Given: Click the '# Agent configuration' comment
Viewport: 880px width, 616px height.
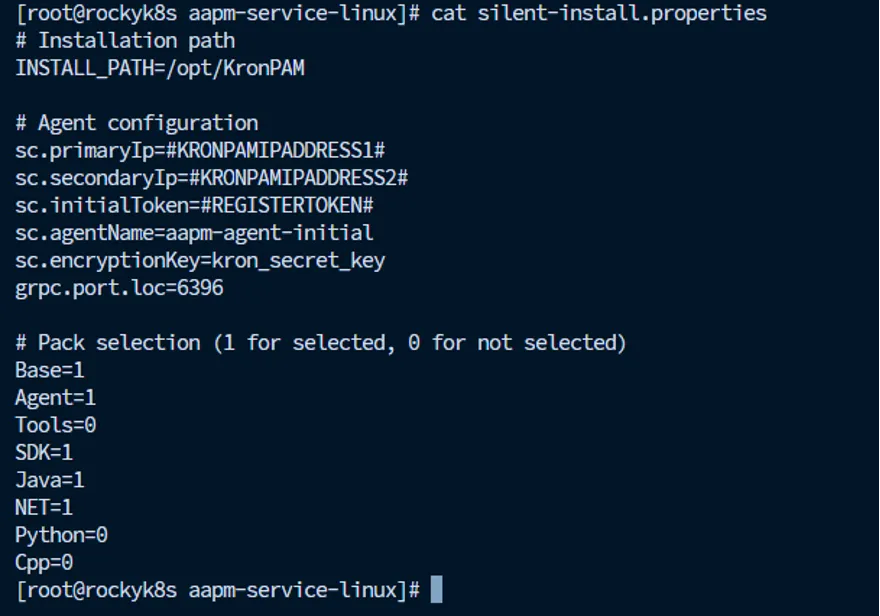Looking at the screenshot, I should tap(136, 123).
